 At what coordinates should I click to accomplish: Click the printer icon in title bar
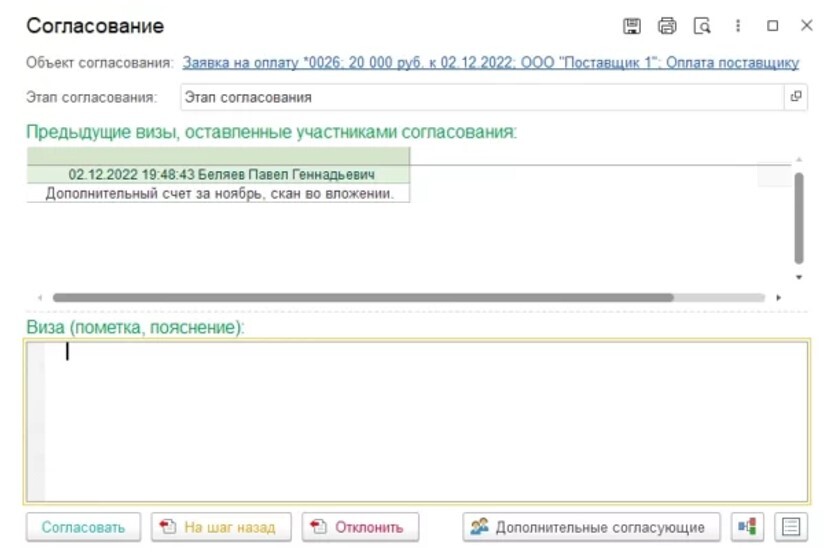[x=666, y=26]
